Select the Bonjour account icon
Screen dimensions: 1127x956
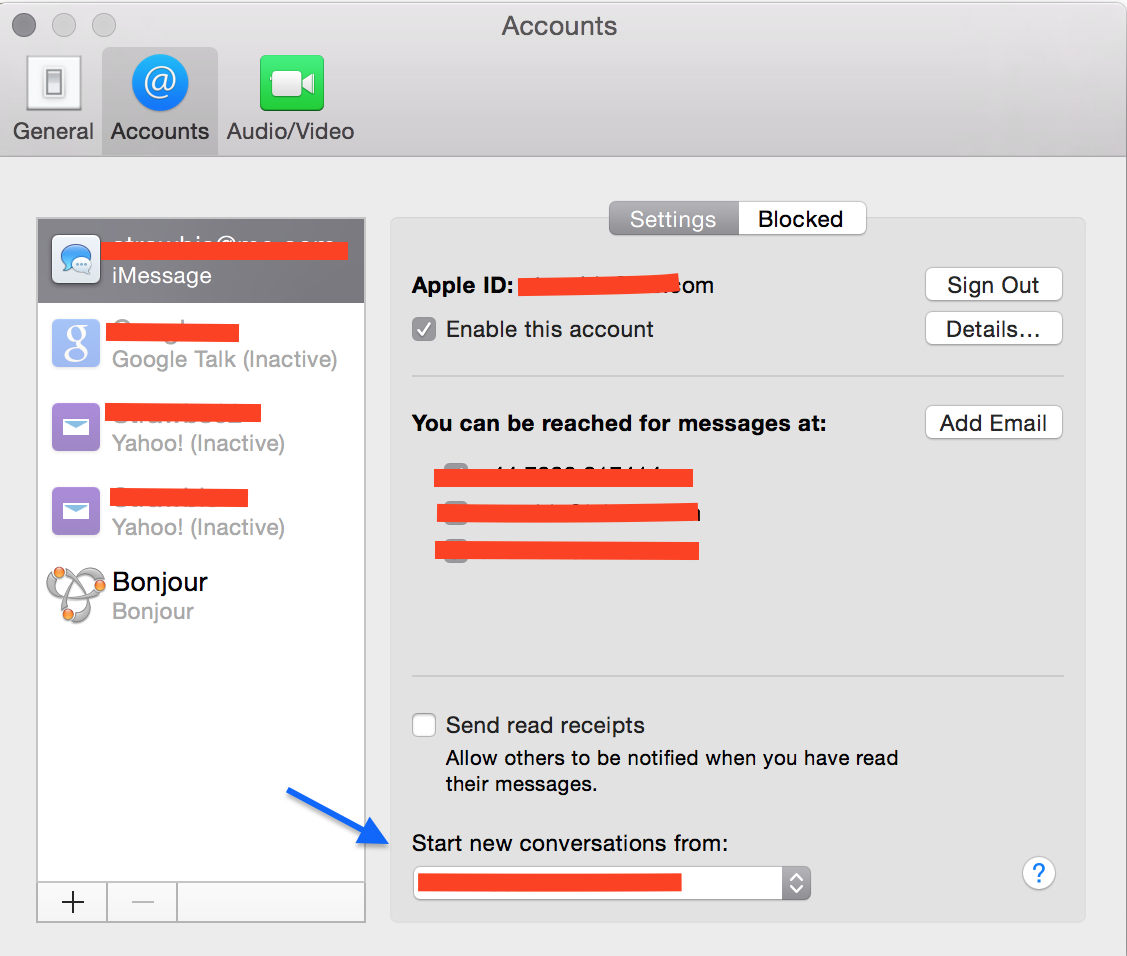tap(75, 594)
